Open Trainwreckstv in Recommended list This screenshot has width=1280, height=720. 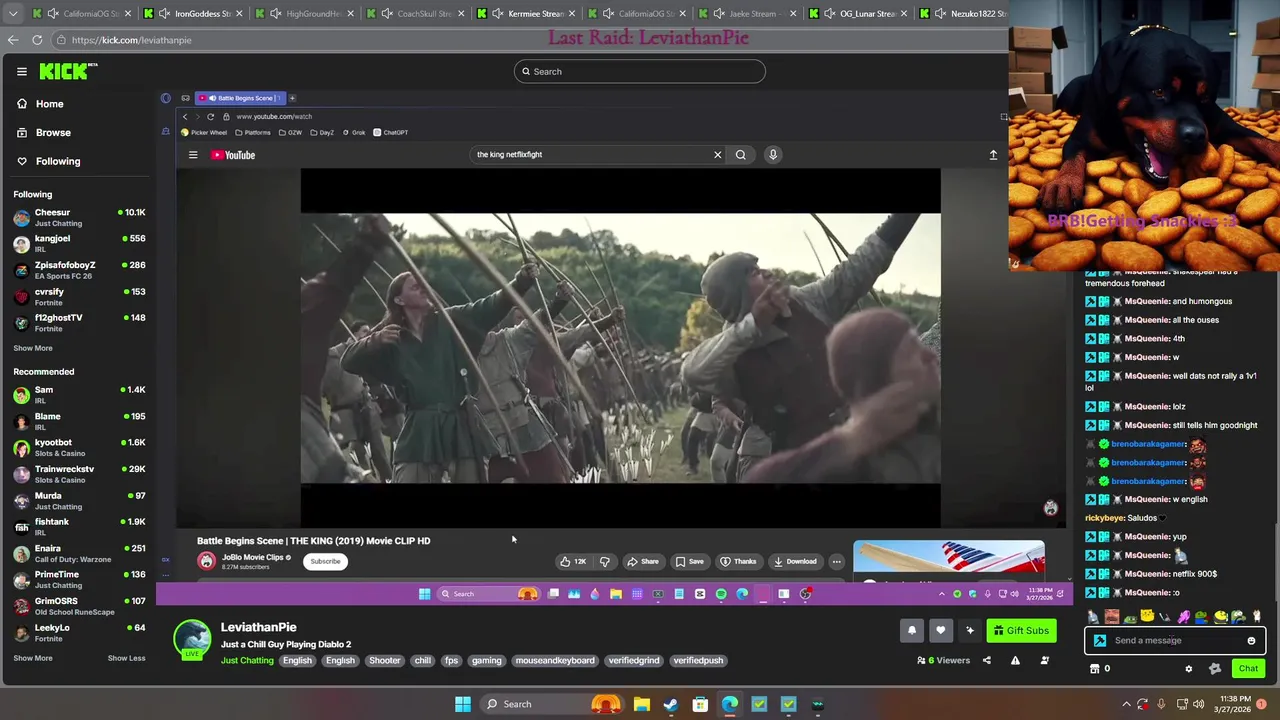tap(80, 474)
